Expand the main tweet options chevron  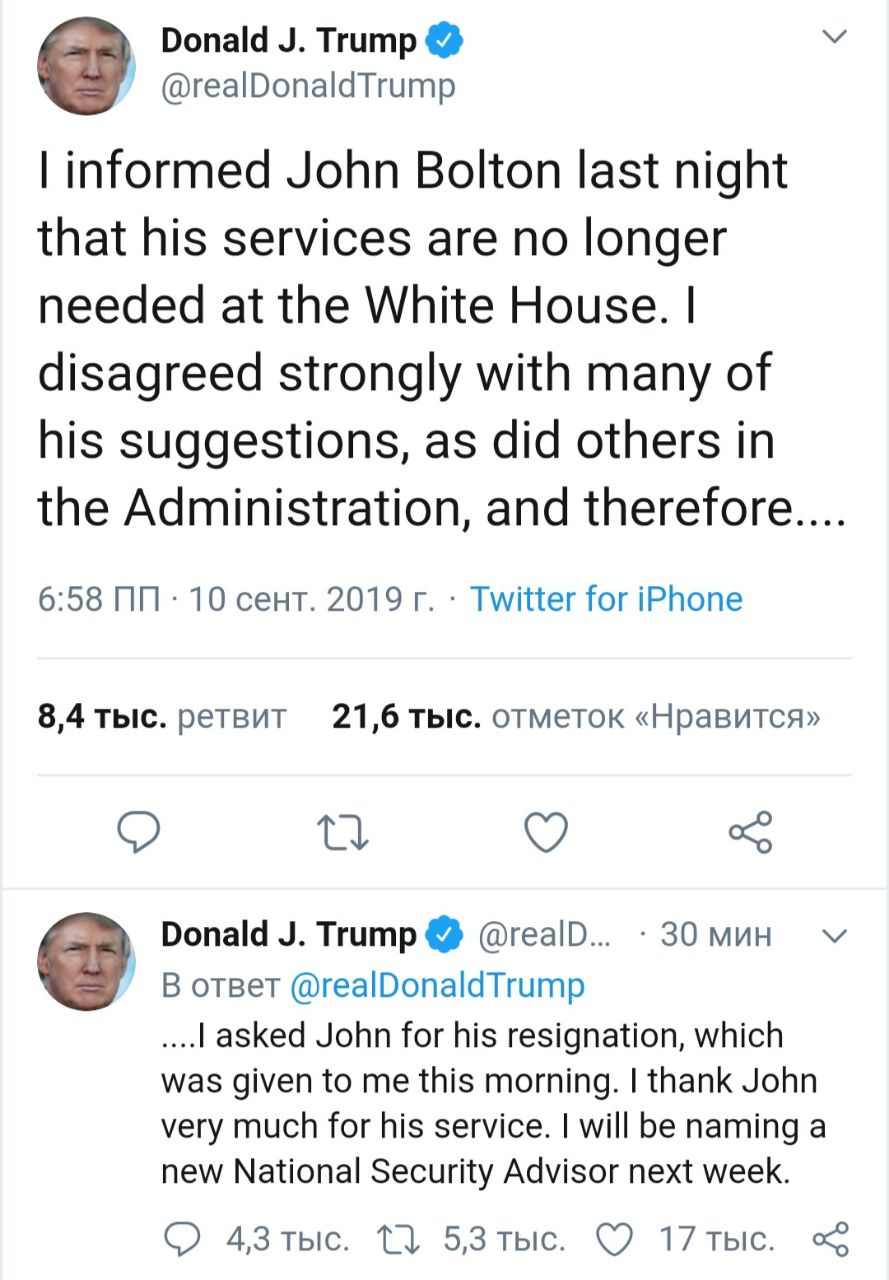(832, 38)
